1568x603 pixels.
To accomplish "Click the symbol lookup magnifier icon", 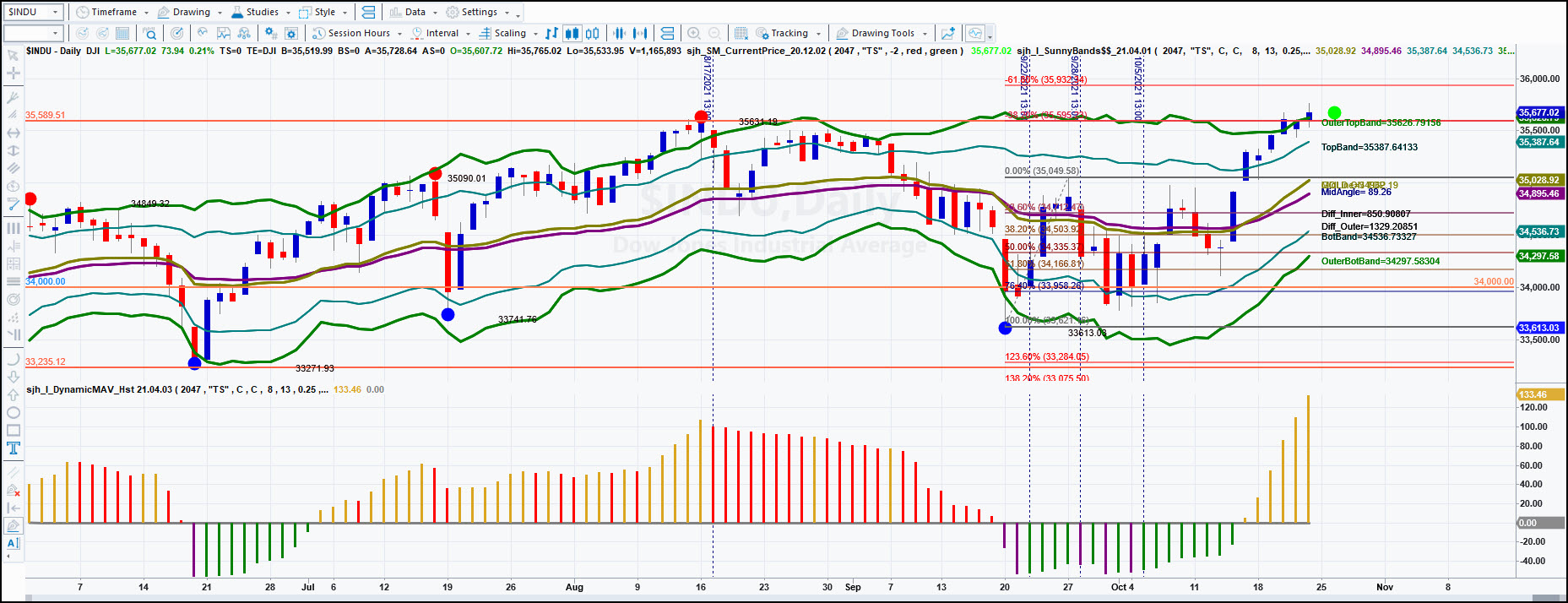I will click(150, 33).
